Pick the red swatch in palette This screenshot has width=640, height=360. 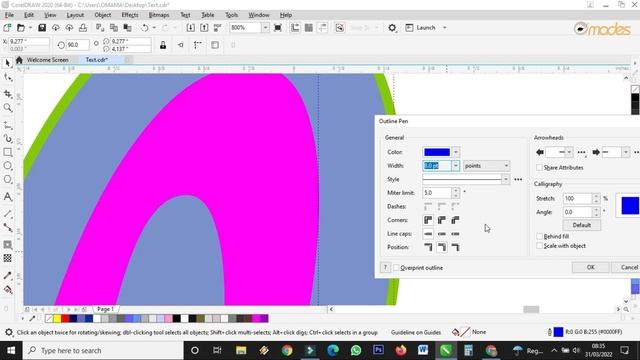pyautogui.click(x=65, y=318)
